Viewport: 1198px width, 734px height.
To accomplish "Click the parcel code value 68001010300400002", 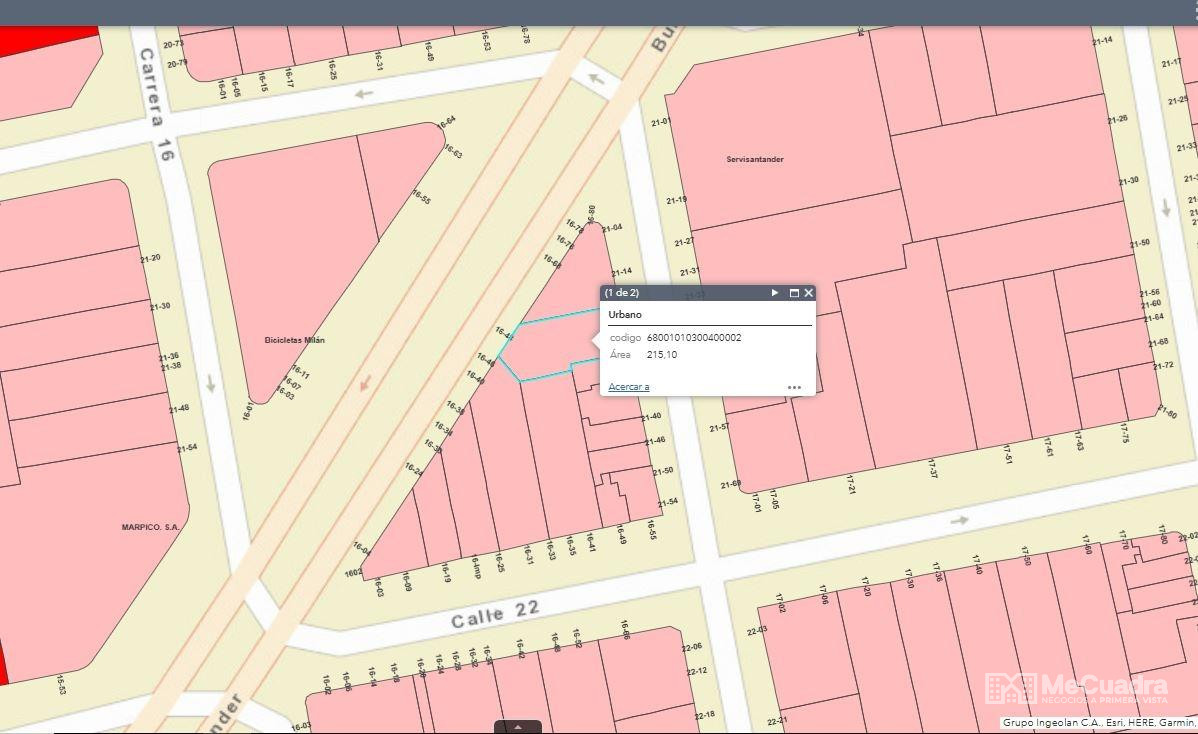I will 694,338.
